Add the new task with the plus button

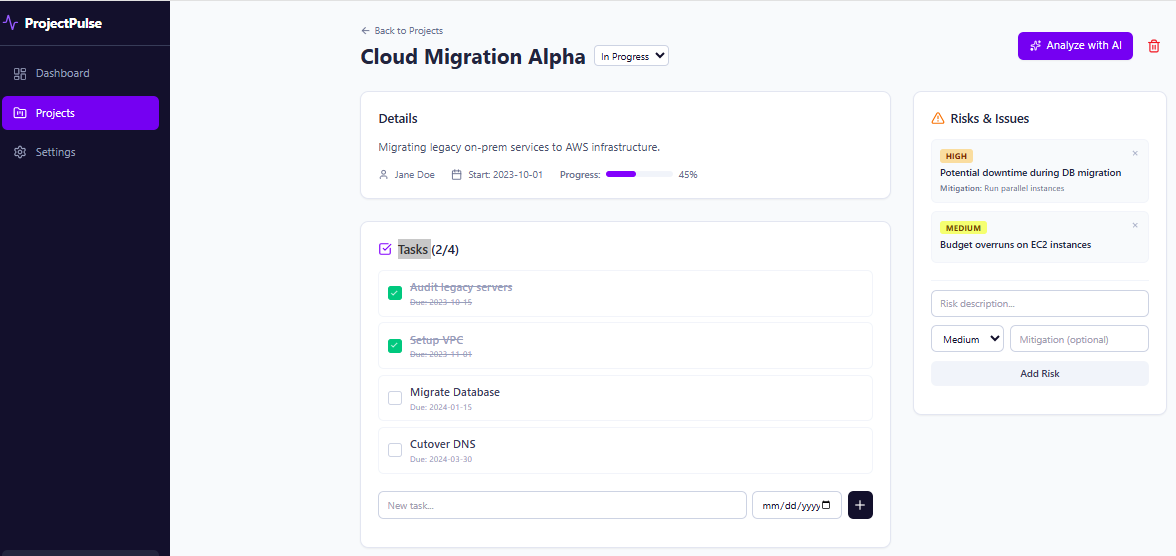[x=860, y=505]
